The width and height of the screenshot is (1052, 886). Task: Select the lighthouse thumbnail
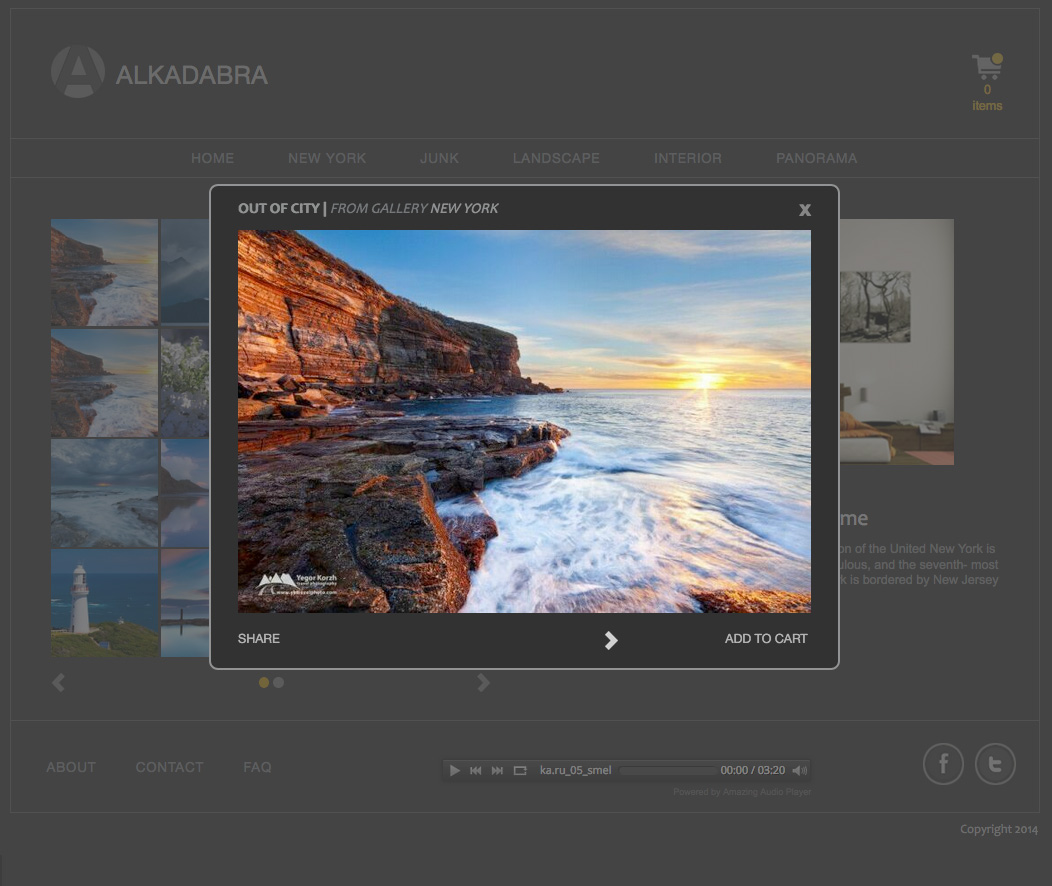pos(105,602)
